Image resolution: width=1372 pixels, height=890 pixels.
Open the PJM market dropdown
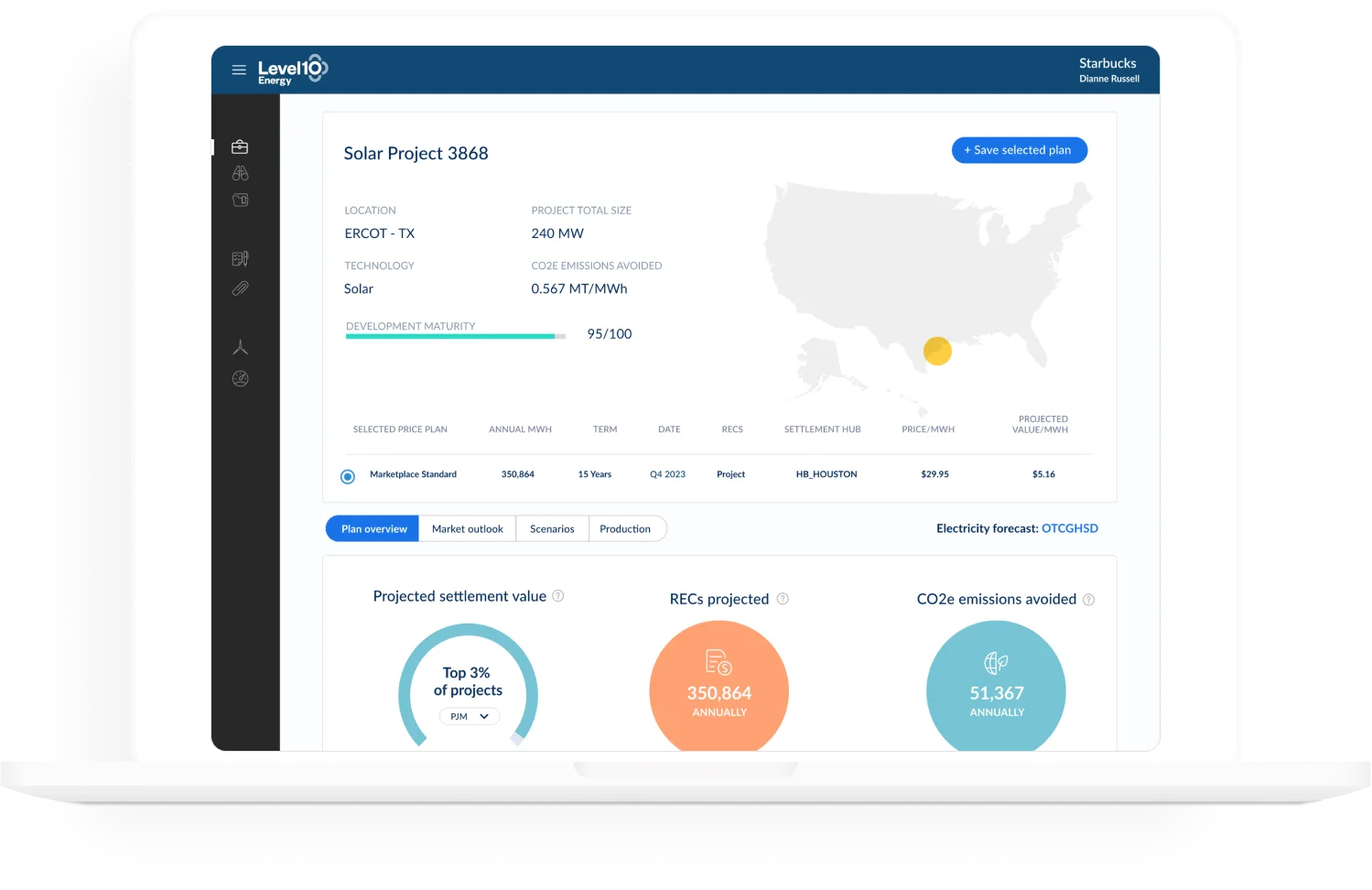[x=470, y=716]
